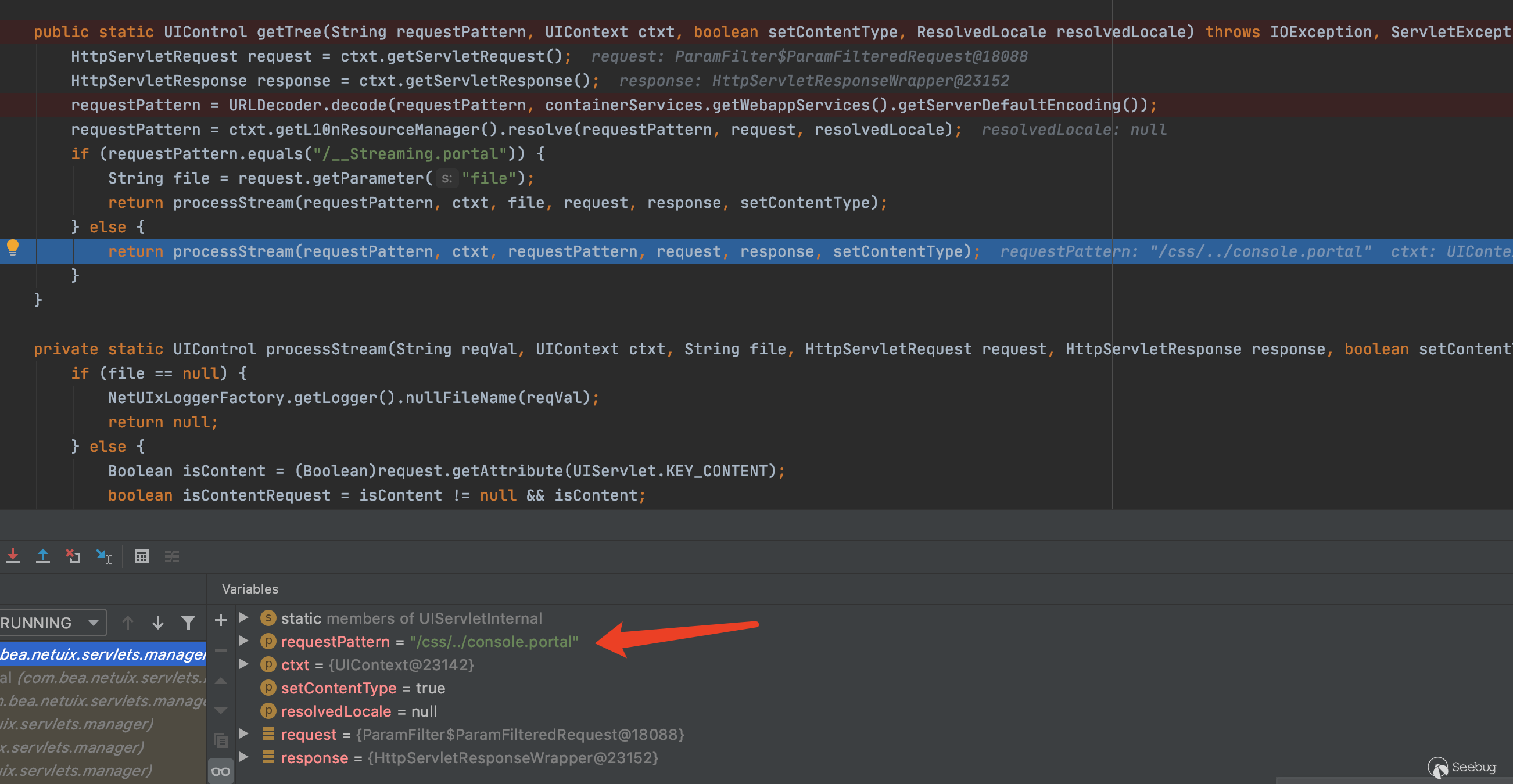Select the highlighted bea.netuix.servlets.manager stack frame
This screenshot has width=1513, height=784.
pos(103,654)
